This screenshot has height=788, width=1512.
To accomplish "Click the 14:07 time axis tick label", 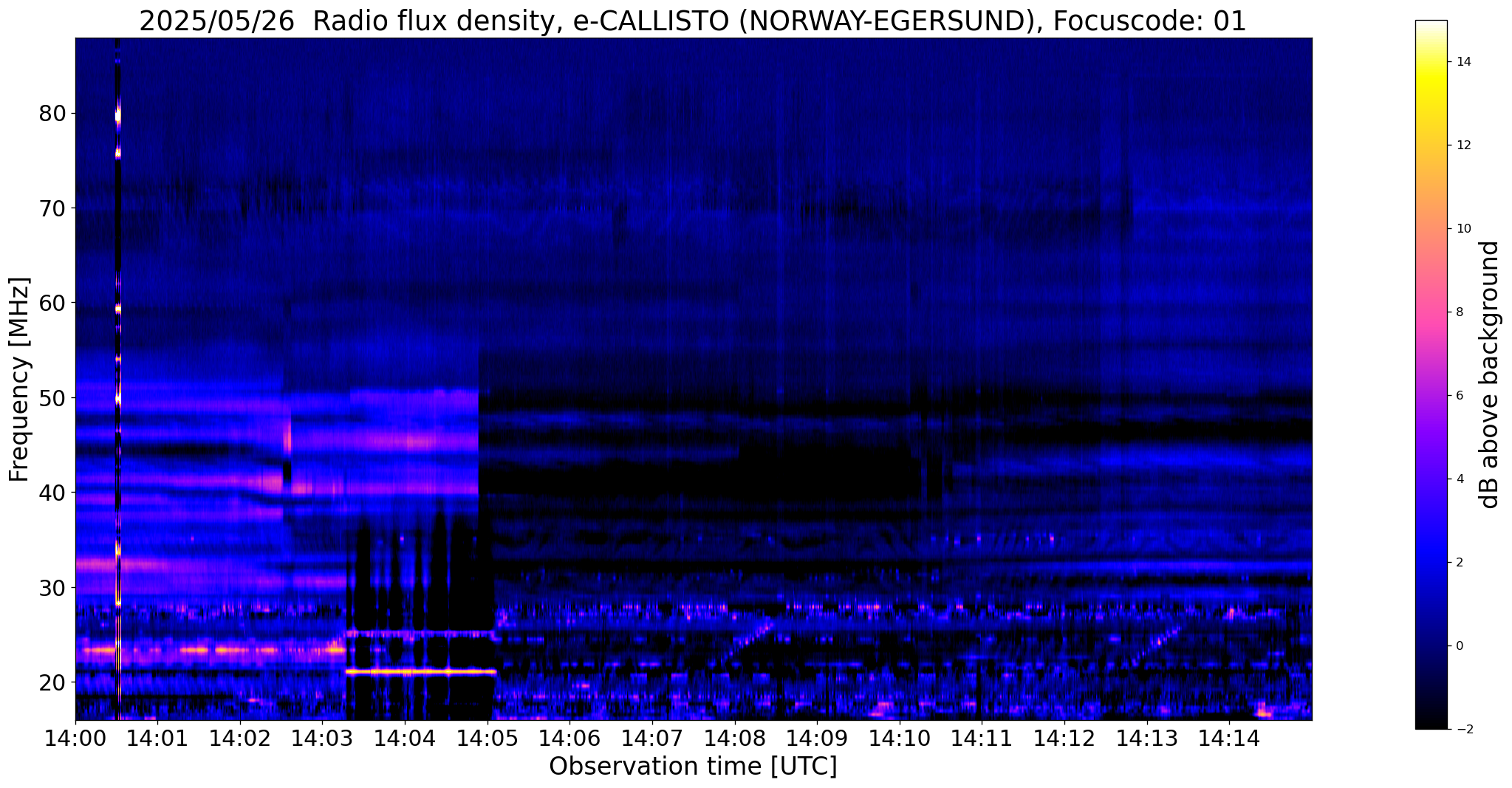I will click(652, 739).
